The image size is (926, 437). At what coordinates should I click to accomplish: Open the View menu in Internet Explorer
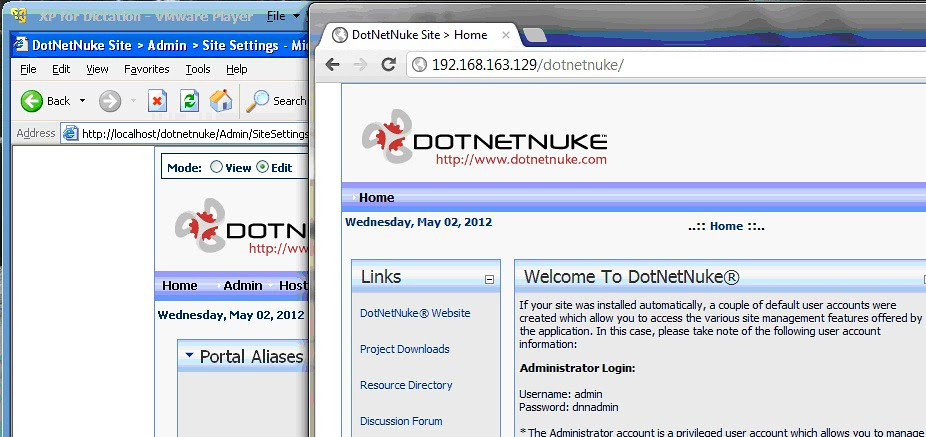pyautogui.click(x=97, y=69)
